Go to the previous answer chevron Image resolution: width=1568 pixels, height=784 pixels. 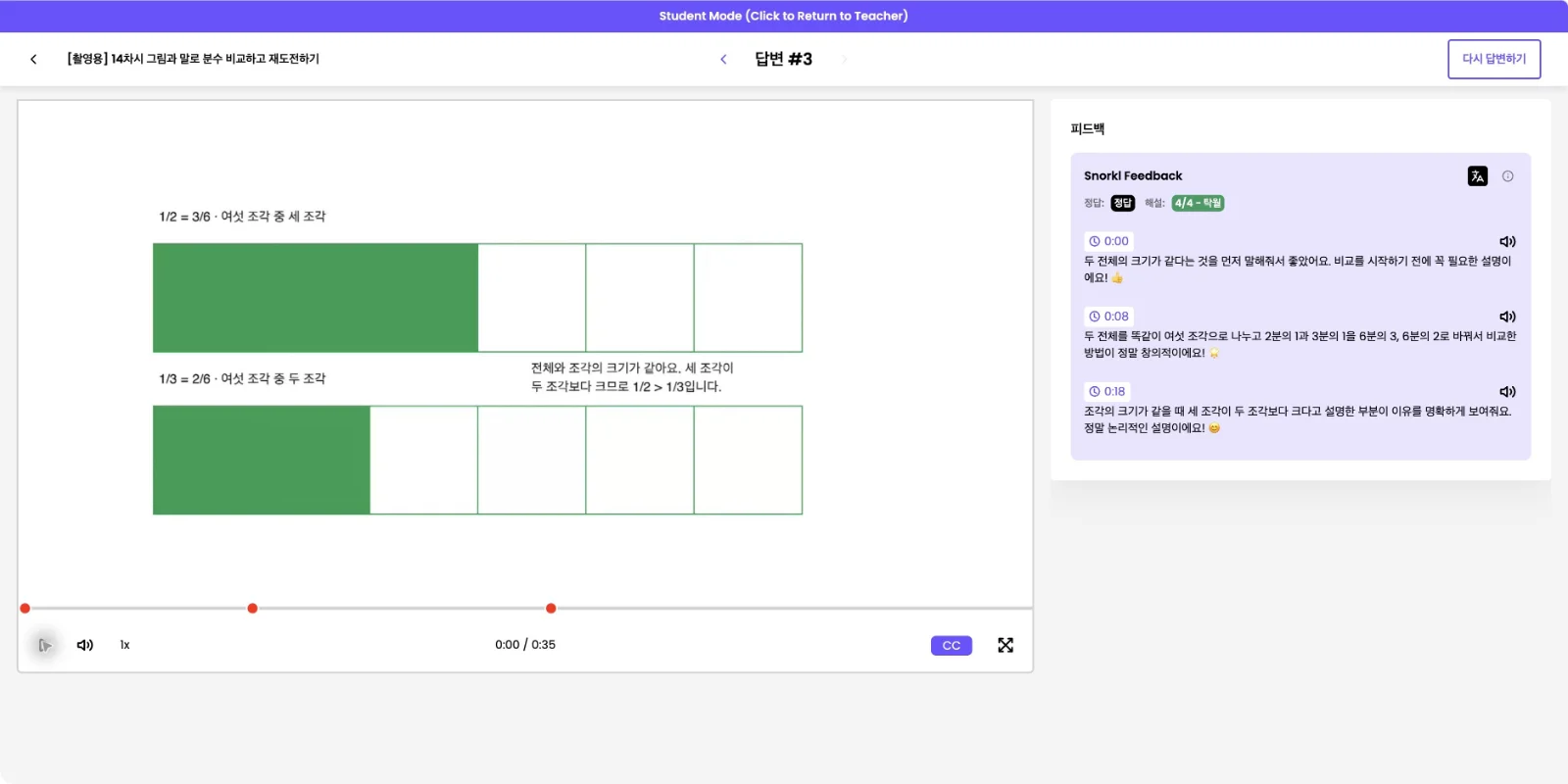click(x=723, y=59)
